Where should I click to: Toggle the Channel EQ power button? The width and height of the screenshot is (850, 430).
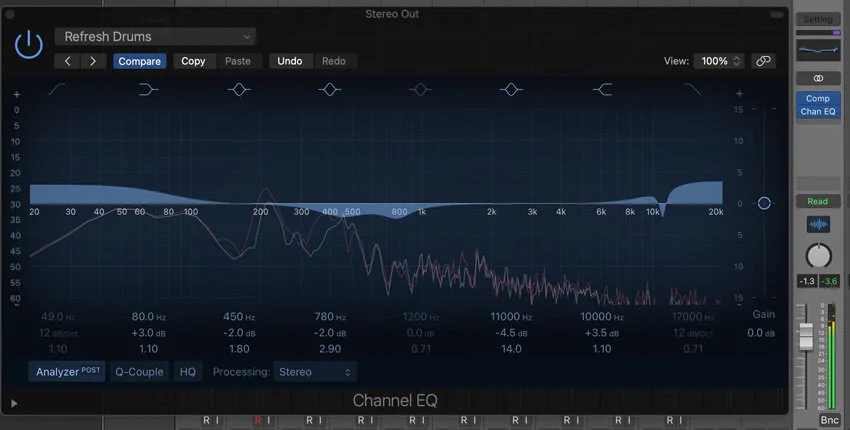29,45
